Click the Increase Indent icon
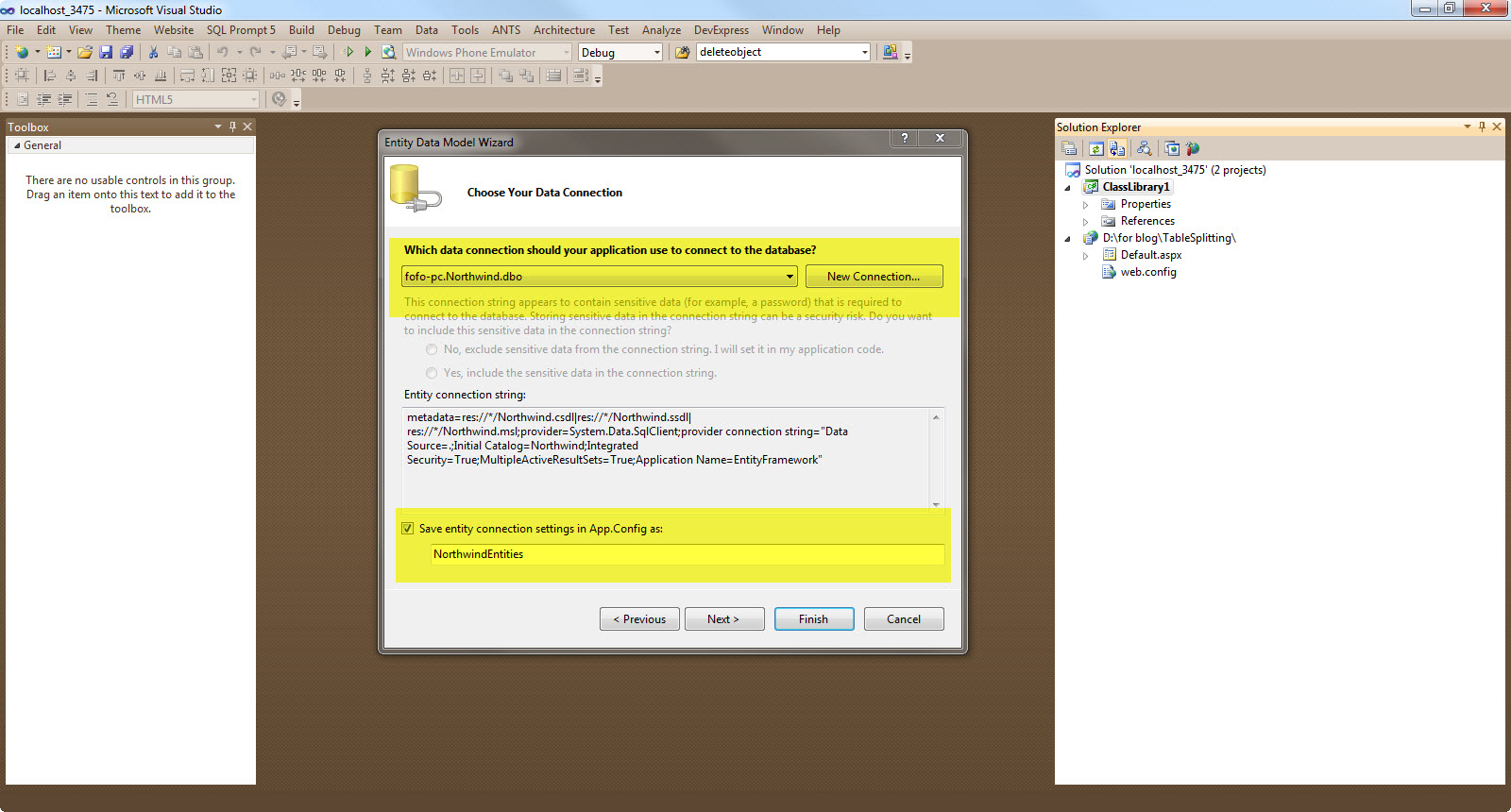Screen dimensions: 1511x812 tap(65, 99)
